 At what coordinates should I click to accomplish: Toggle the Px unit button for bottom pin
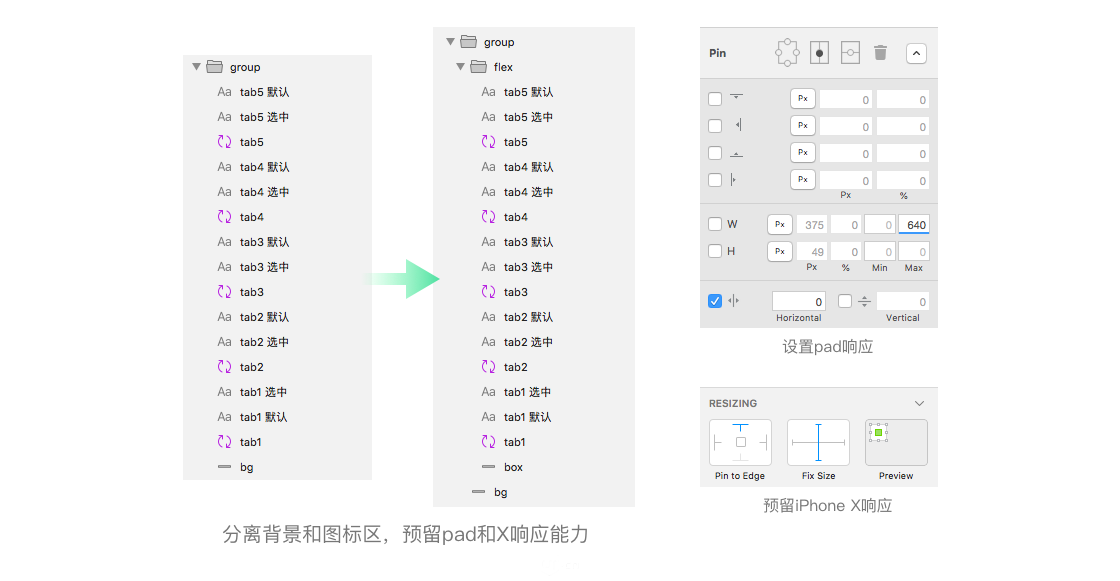pos(803,153)
